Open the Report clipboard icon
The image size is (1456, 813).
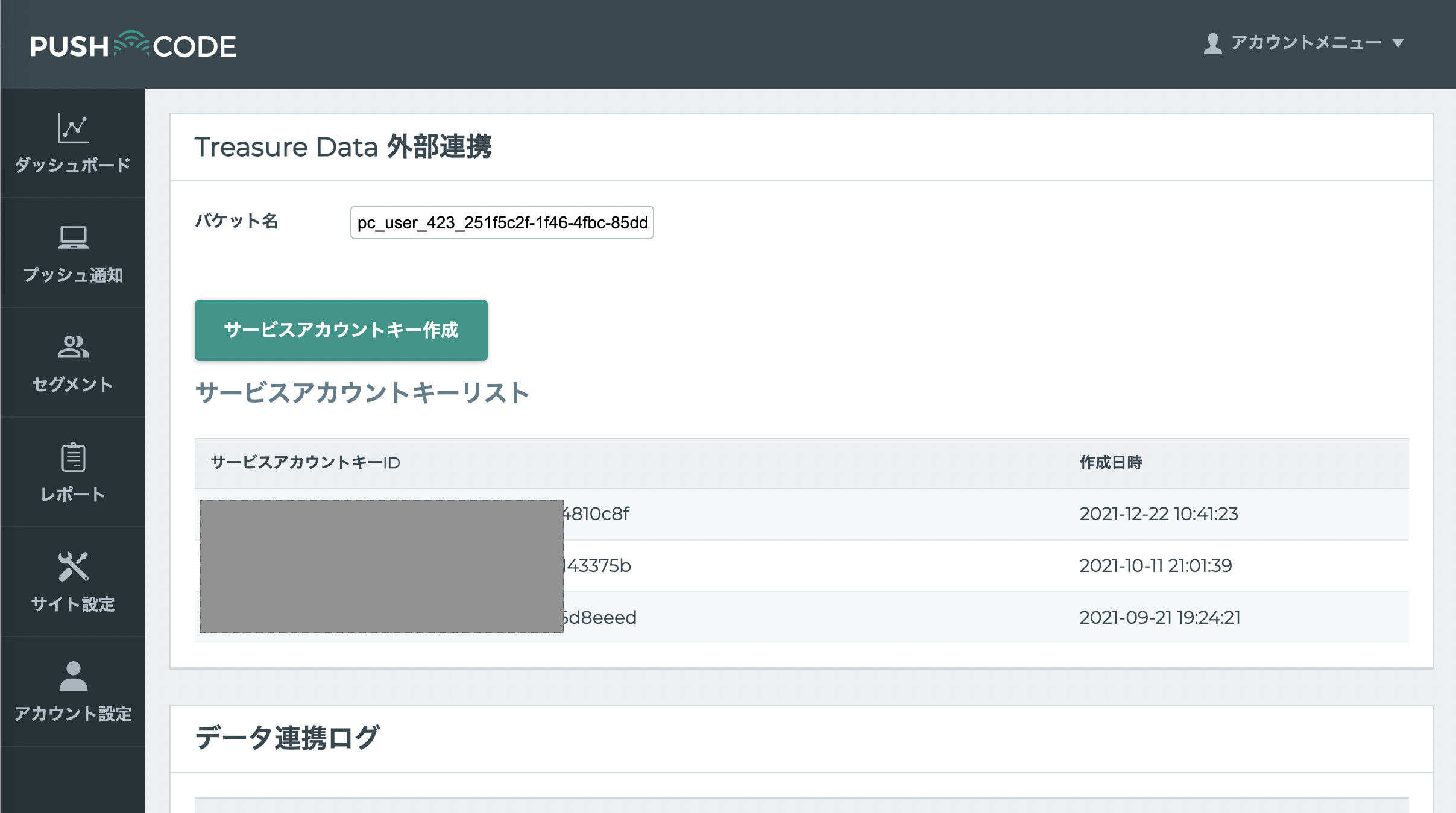click(73, 457)
